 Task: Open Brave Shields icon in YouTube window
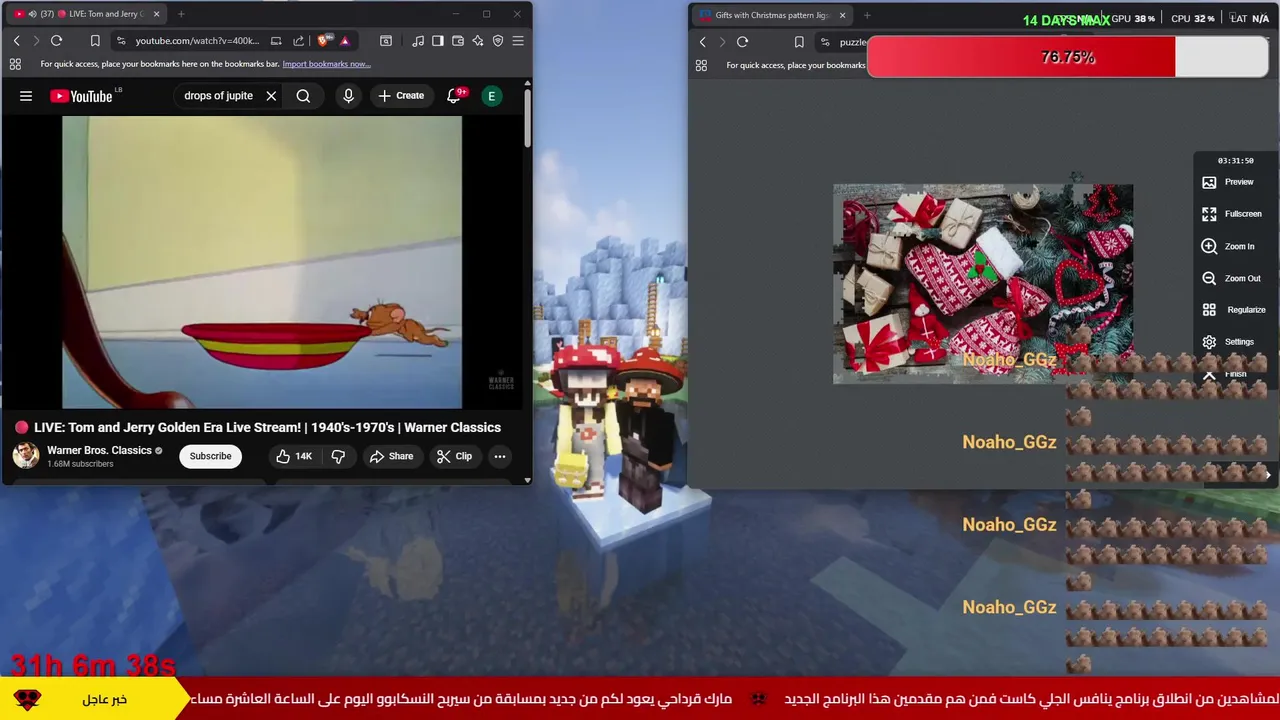323,41
